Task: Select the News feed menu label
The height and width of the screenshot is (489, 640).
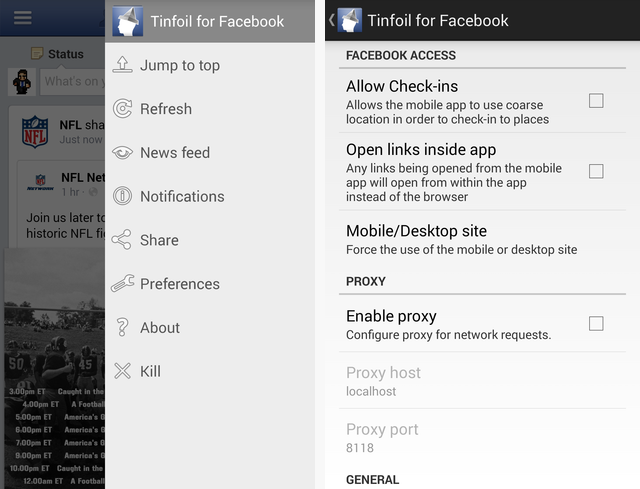Action: pos(175,153)
